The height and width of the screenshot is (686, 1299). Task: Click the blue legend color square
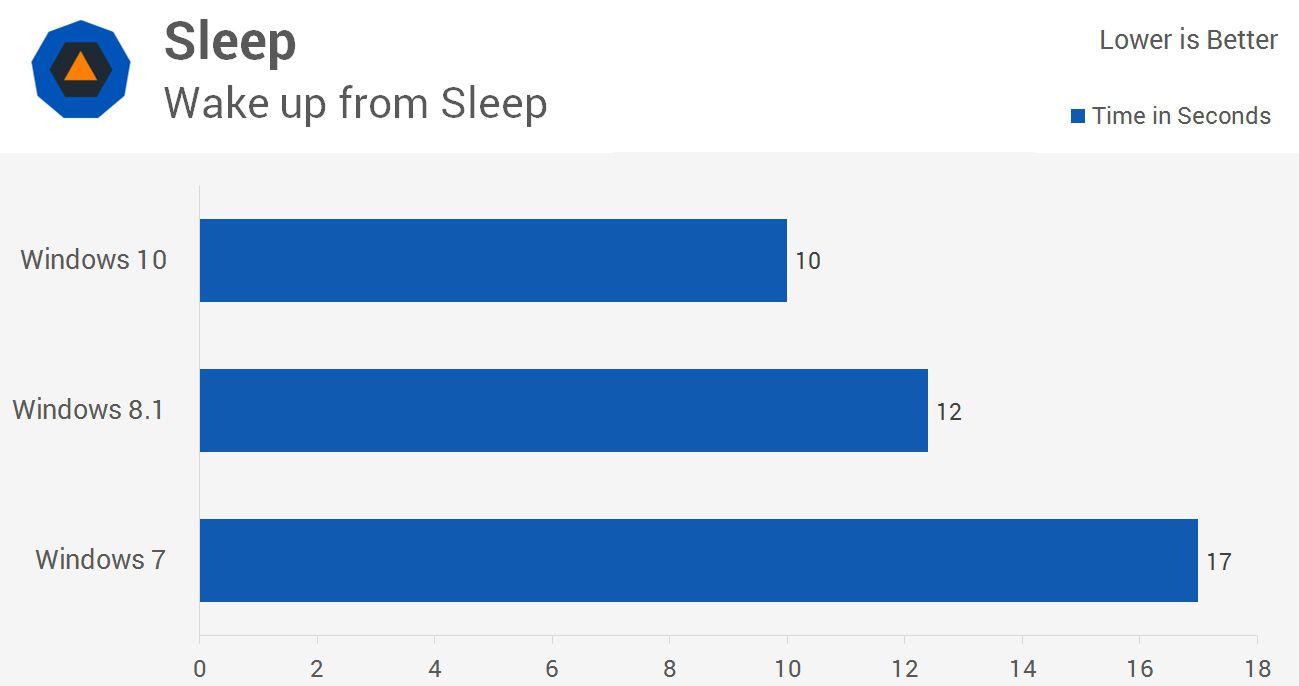pos(1077,117)
